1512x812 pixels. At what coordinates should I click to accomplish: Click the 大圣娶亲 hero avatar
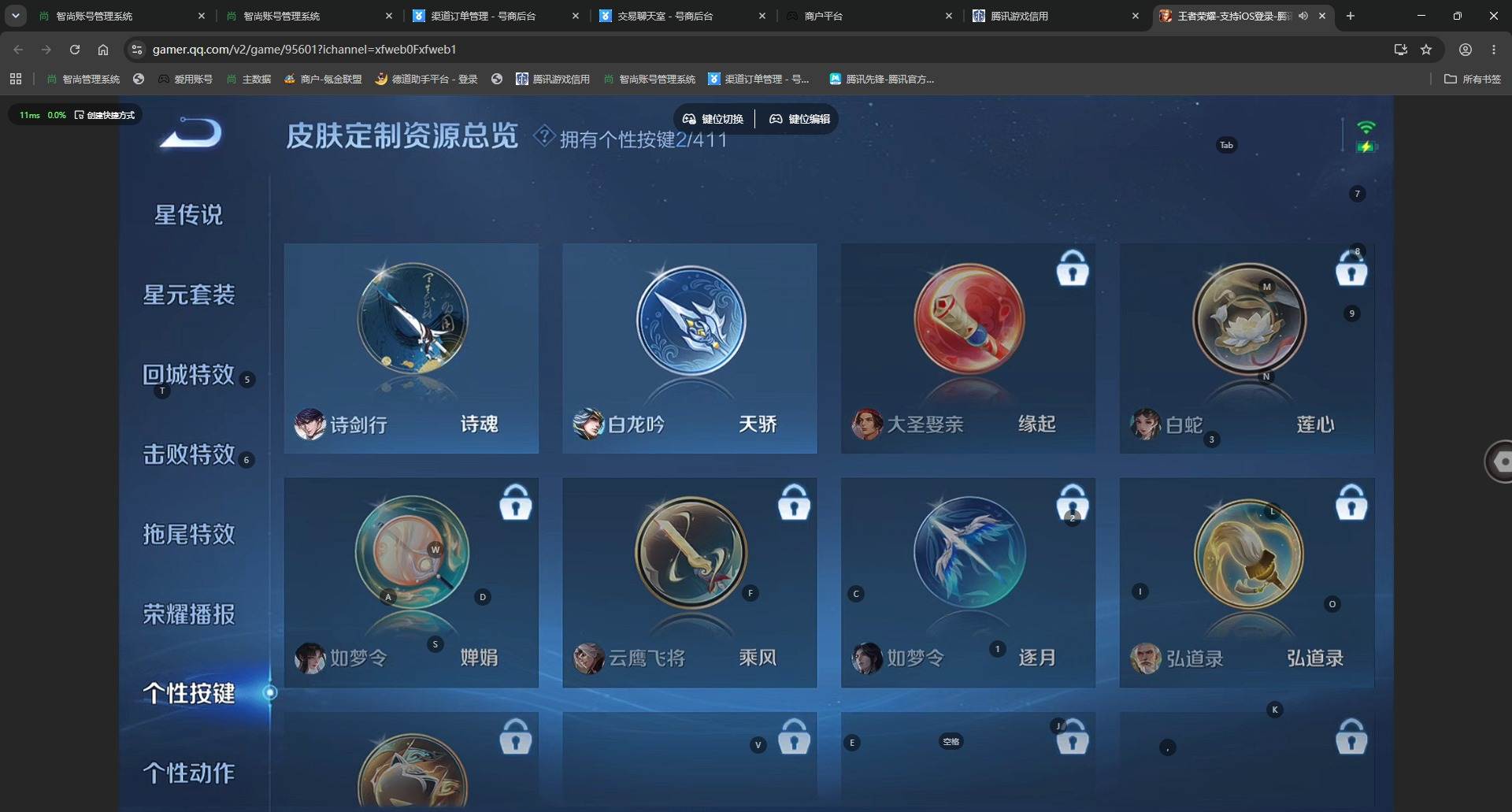[x=867, y=424]
